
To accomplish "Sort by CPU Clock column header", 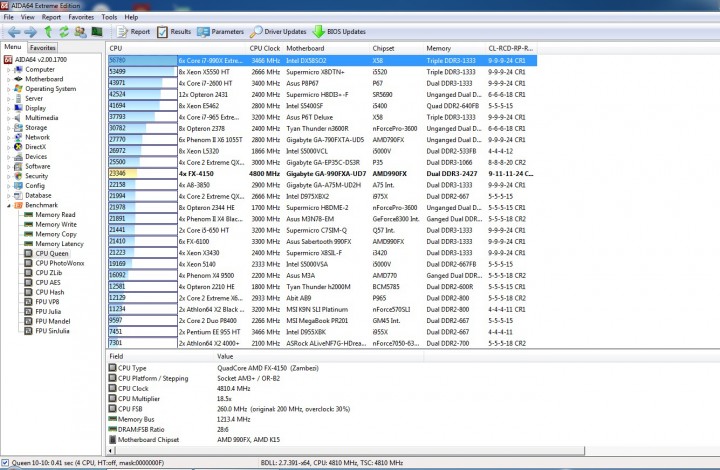I will tap(264, 48).
